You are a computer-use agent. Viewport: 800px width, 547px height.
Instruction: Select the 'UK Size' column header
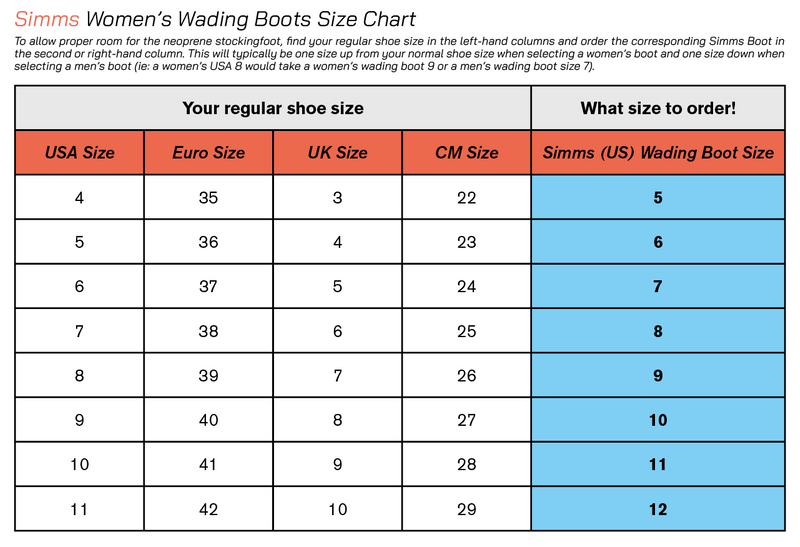[337, 153]
